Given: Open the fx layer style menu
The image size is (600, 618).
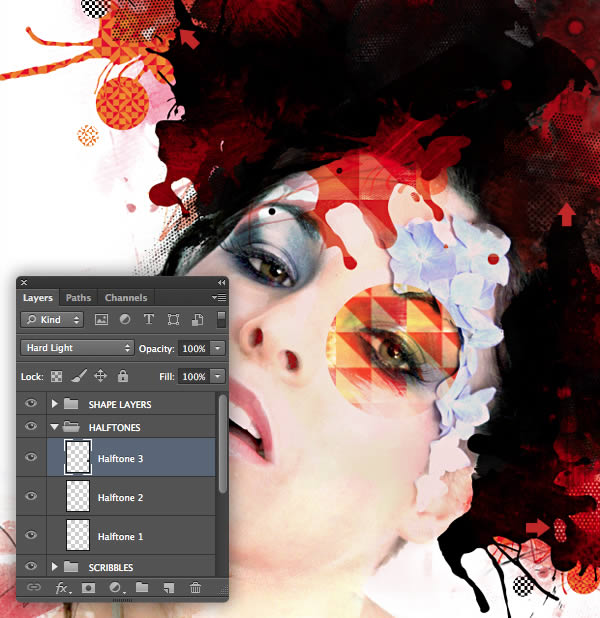Looking at the screenshot, I should (x=63, y=588).
